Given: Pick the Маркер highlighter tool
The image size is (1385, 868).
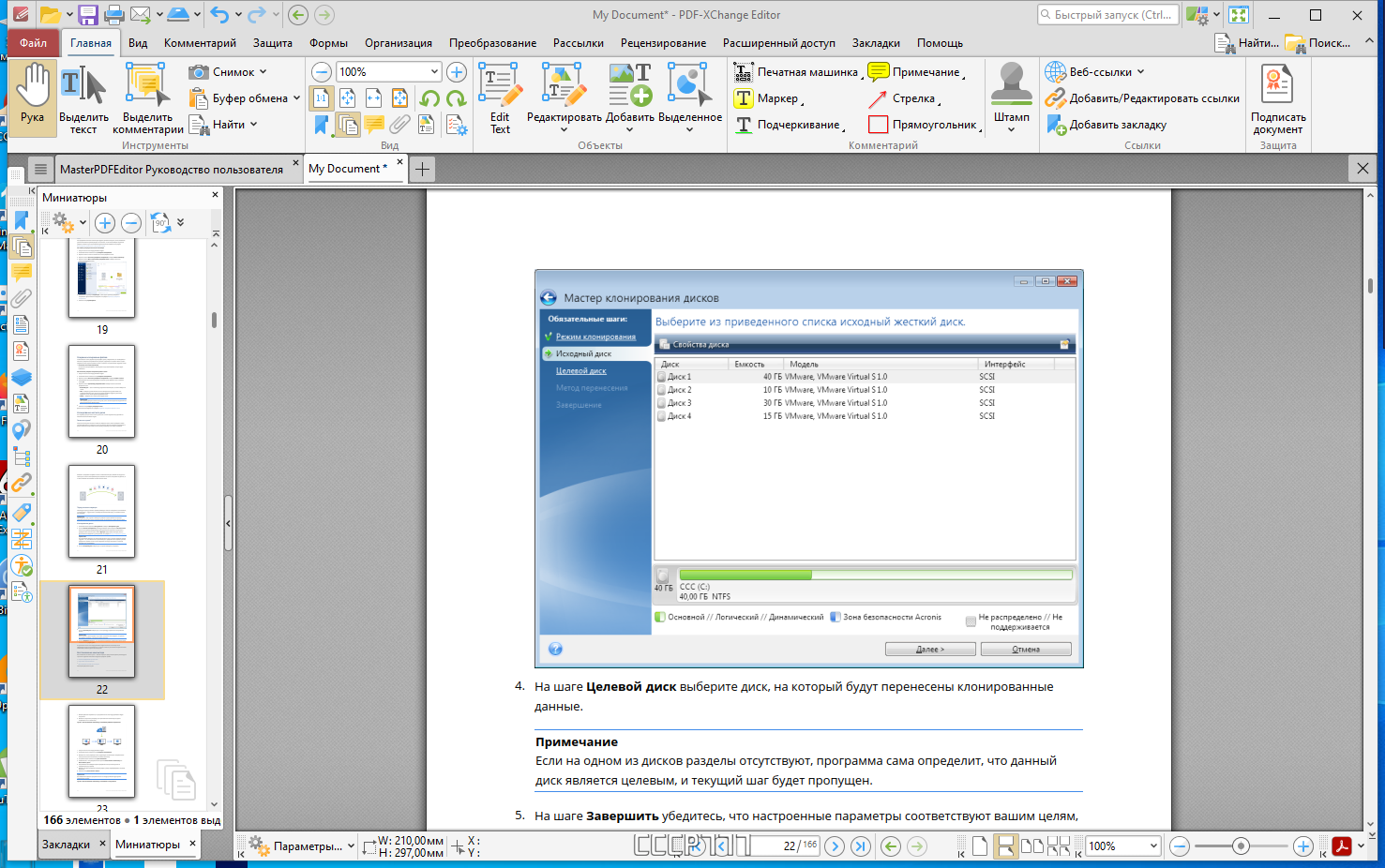Looking at the screenshot, I should click(x=768, y=98).
